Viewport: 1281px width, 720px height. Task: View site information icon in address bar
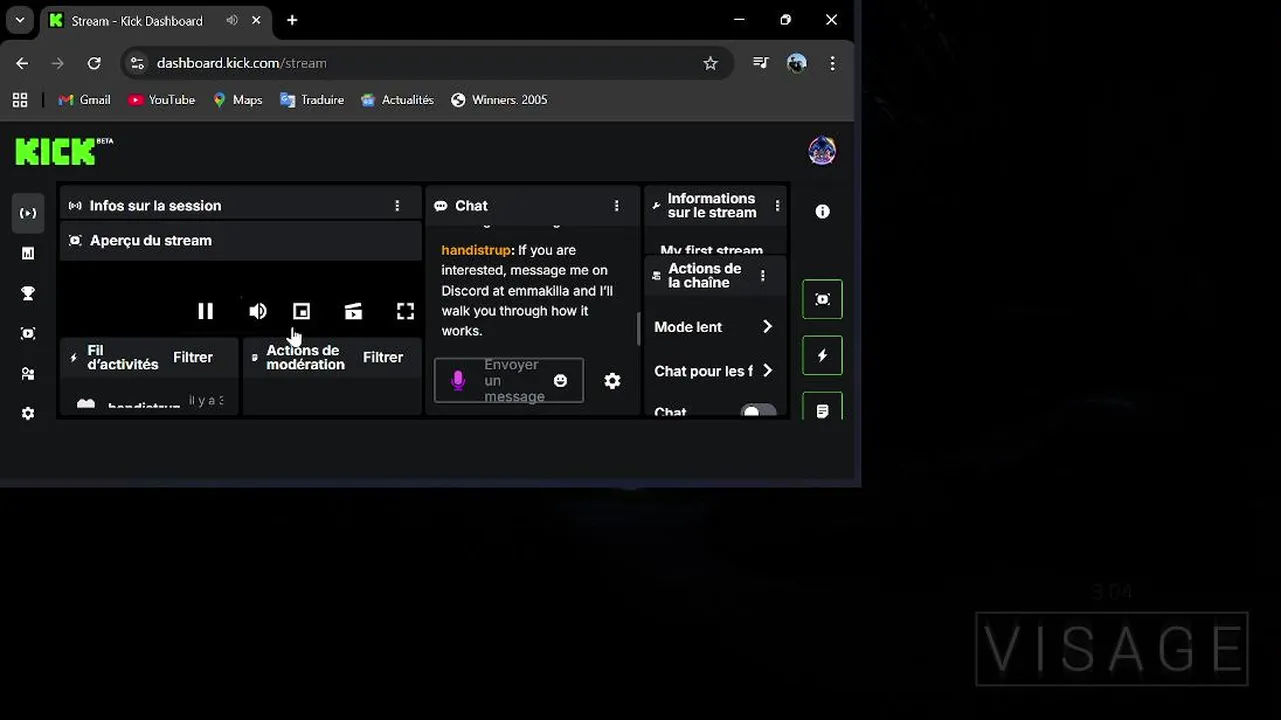point(138,63)
